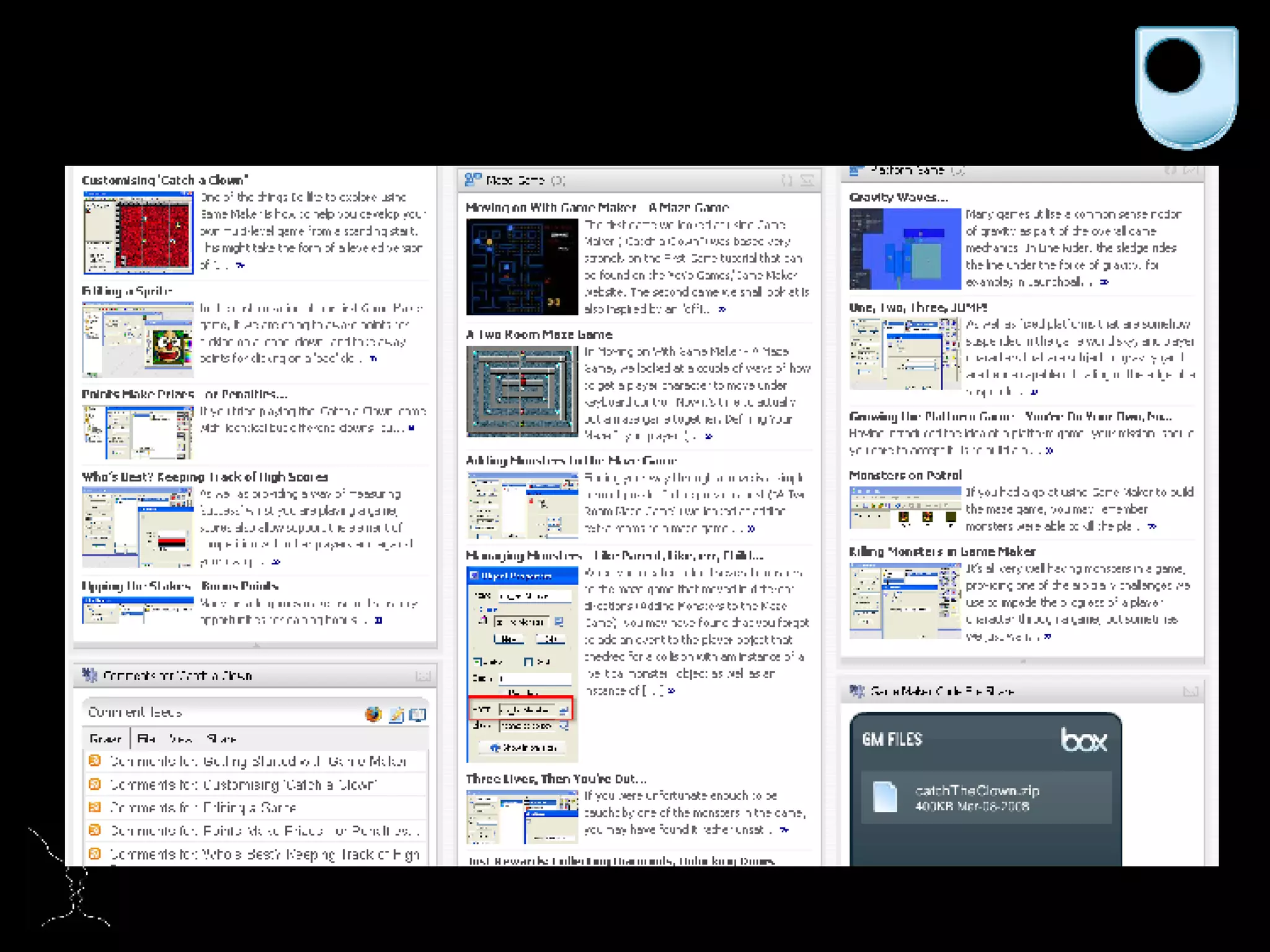Image resolution: width=1270 pixels, height=952 pixels.
Task: Click the monitor icon in Comment feeds header
Action: [x=418, y=715]
